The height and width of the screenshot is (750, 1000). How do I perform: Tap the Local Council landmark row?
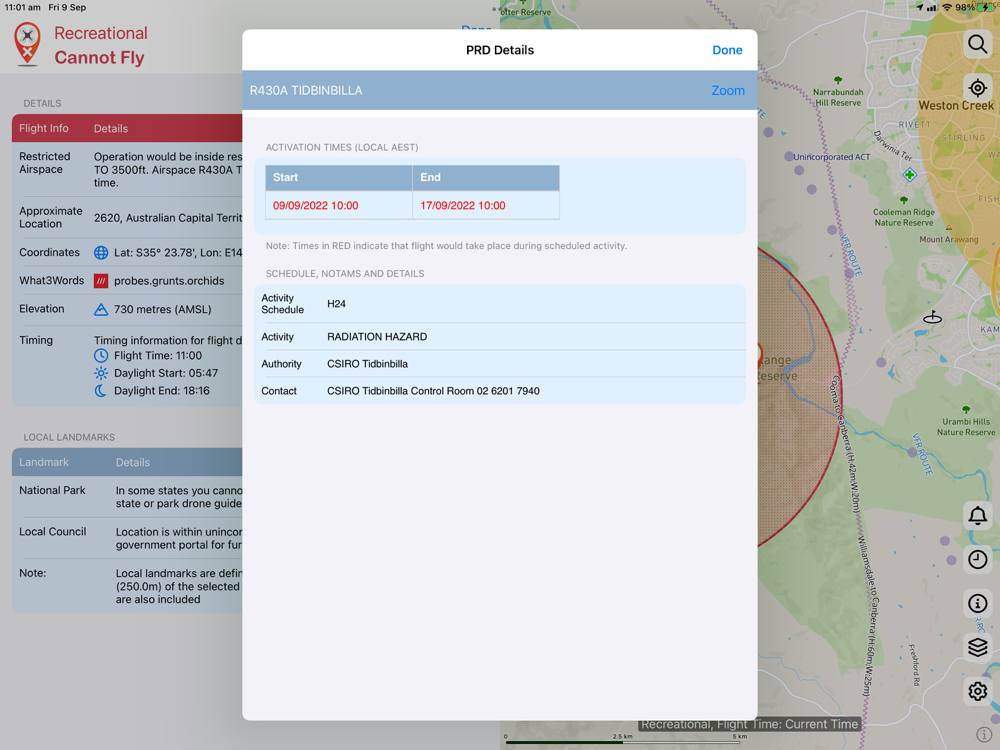click(x=128, y=538)
